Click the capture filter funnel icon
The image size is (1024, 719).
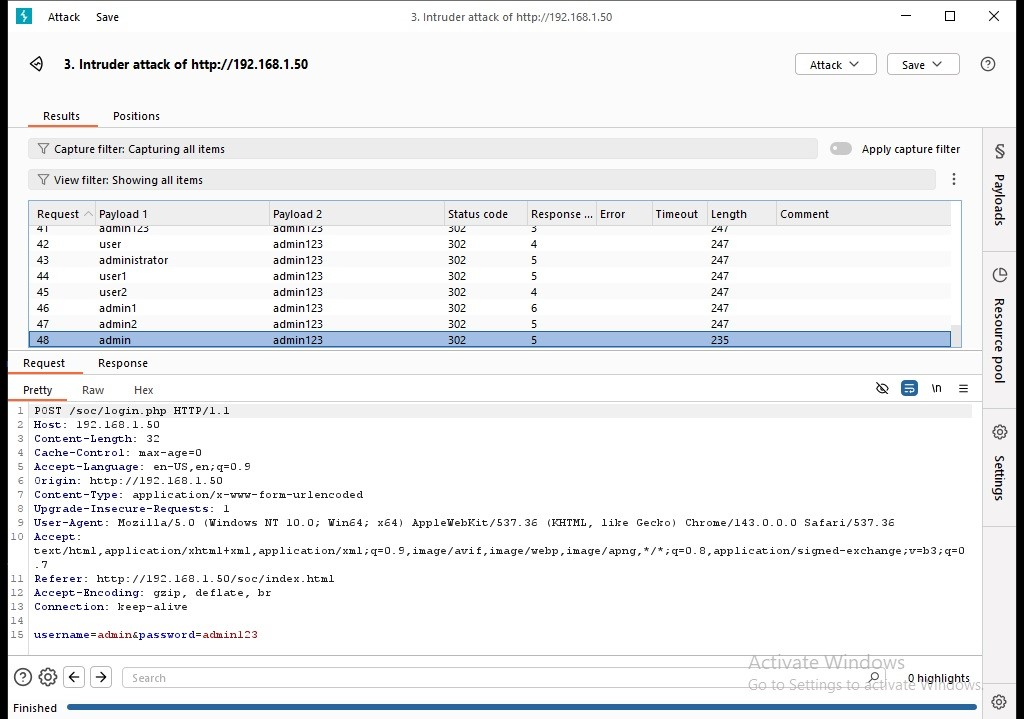pyautogui.click(x=43, y=149)
